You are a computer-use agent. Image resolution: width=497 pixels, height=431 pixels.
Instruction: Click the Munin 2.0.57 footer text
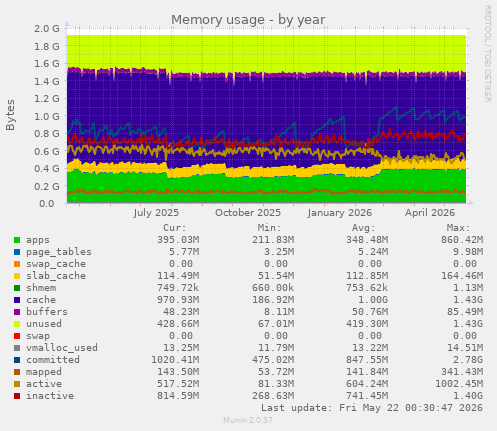point(248,420)
